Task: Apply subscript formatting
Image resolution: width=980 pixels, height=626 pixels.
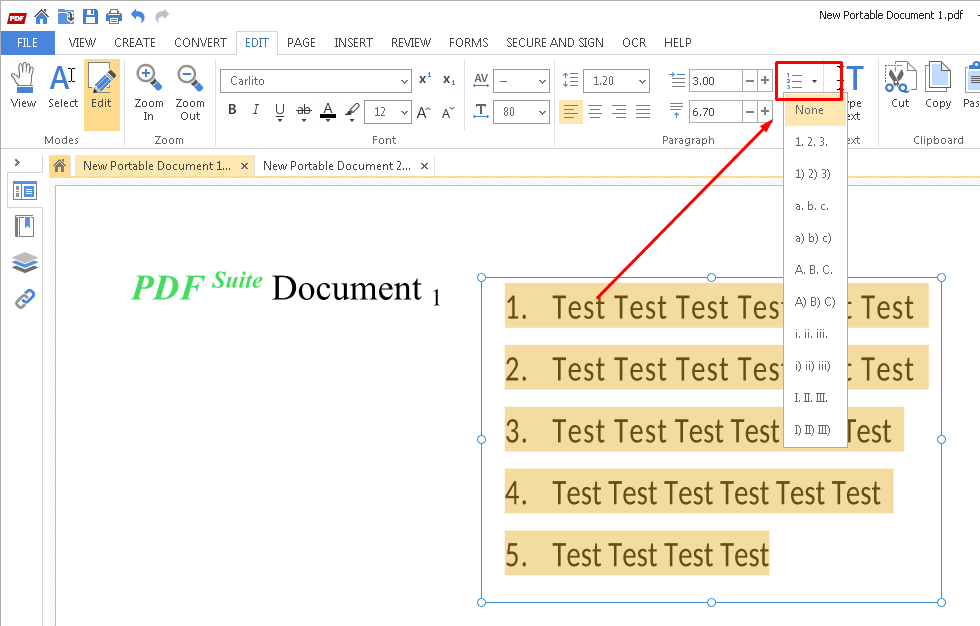Action: pyautogui.click(x=449, y=81)
